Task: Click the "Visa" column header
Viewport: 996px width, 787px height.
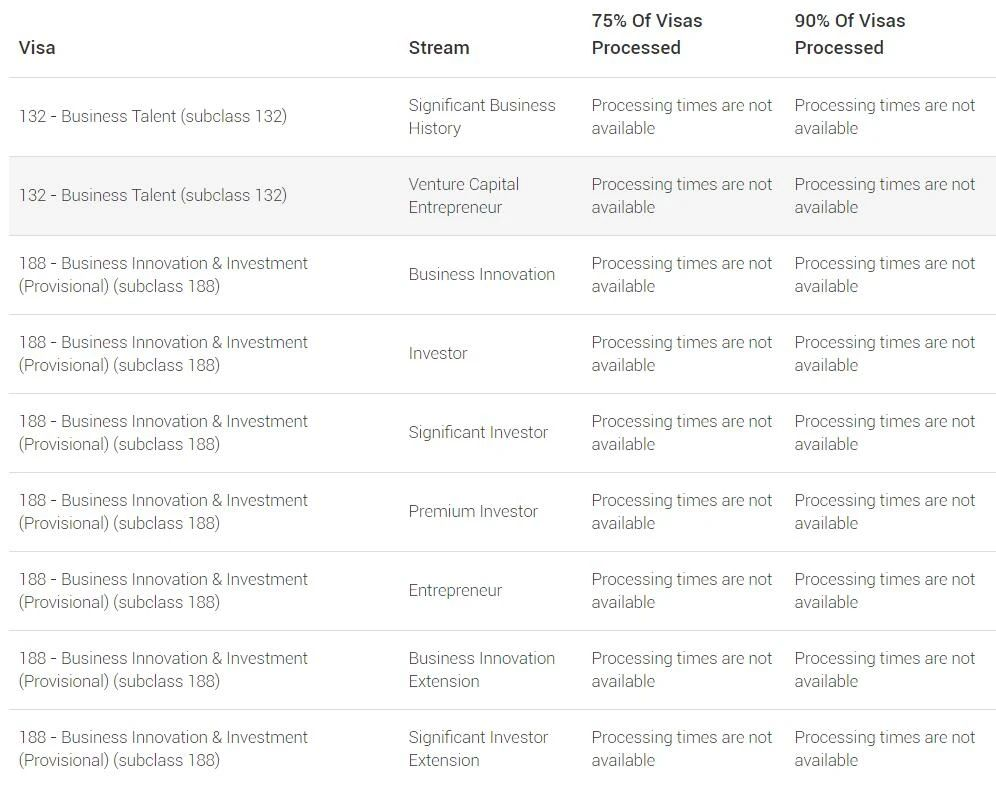Action: [37, 48]
